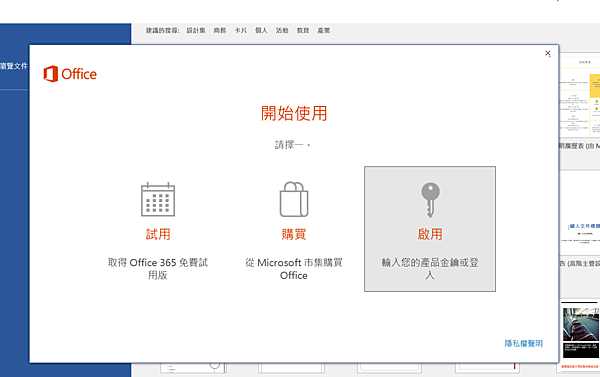Click the 教育 suggested search in Word
600x377 pixels.
(x=303, y=30)
